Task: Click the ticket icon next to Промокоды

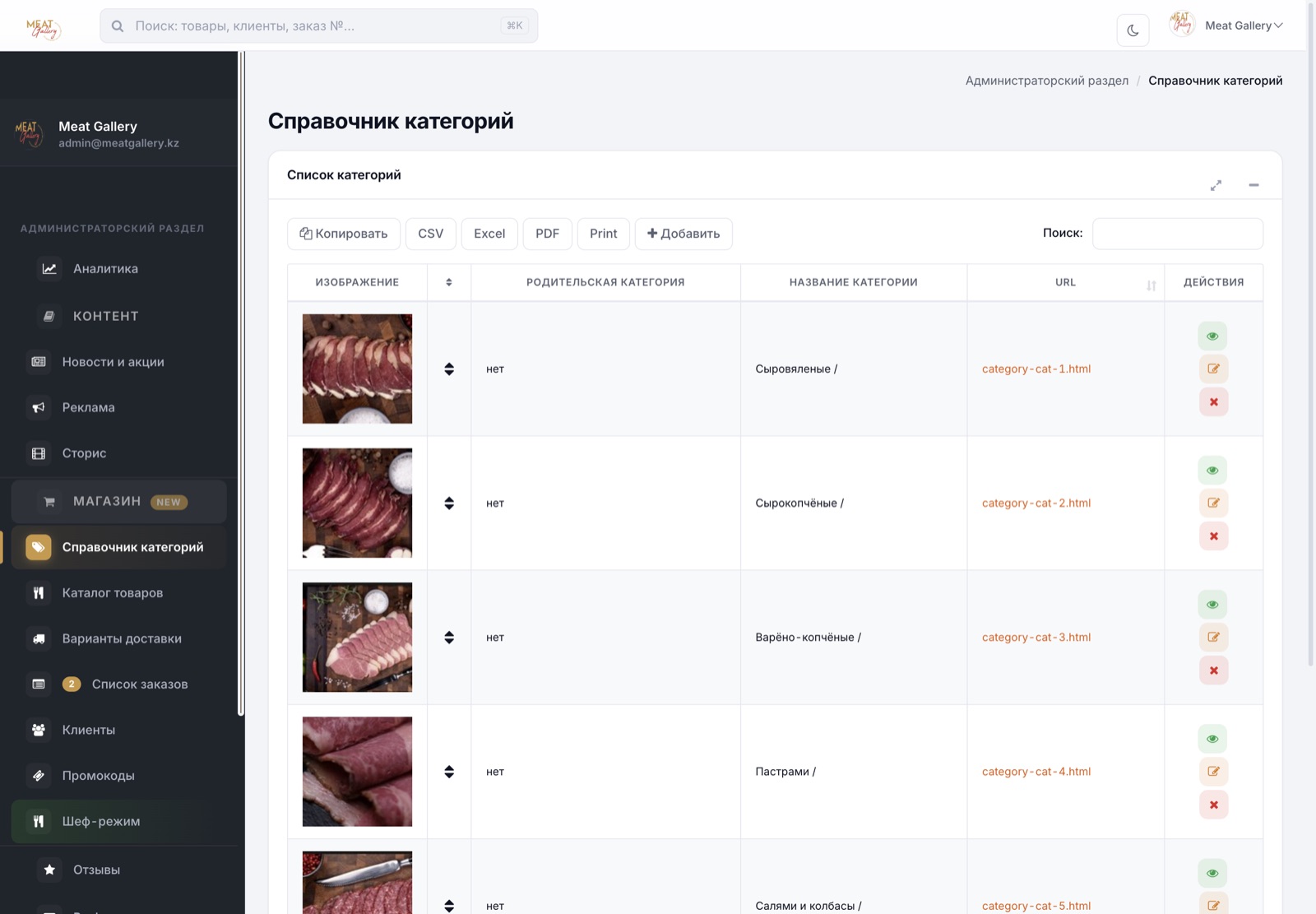Action: pos(39,776)
